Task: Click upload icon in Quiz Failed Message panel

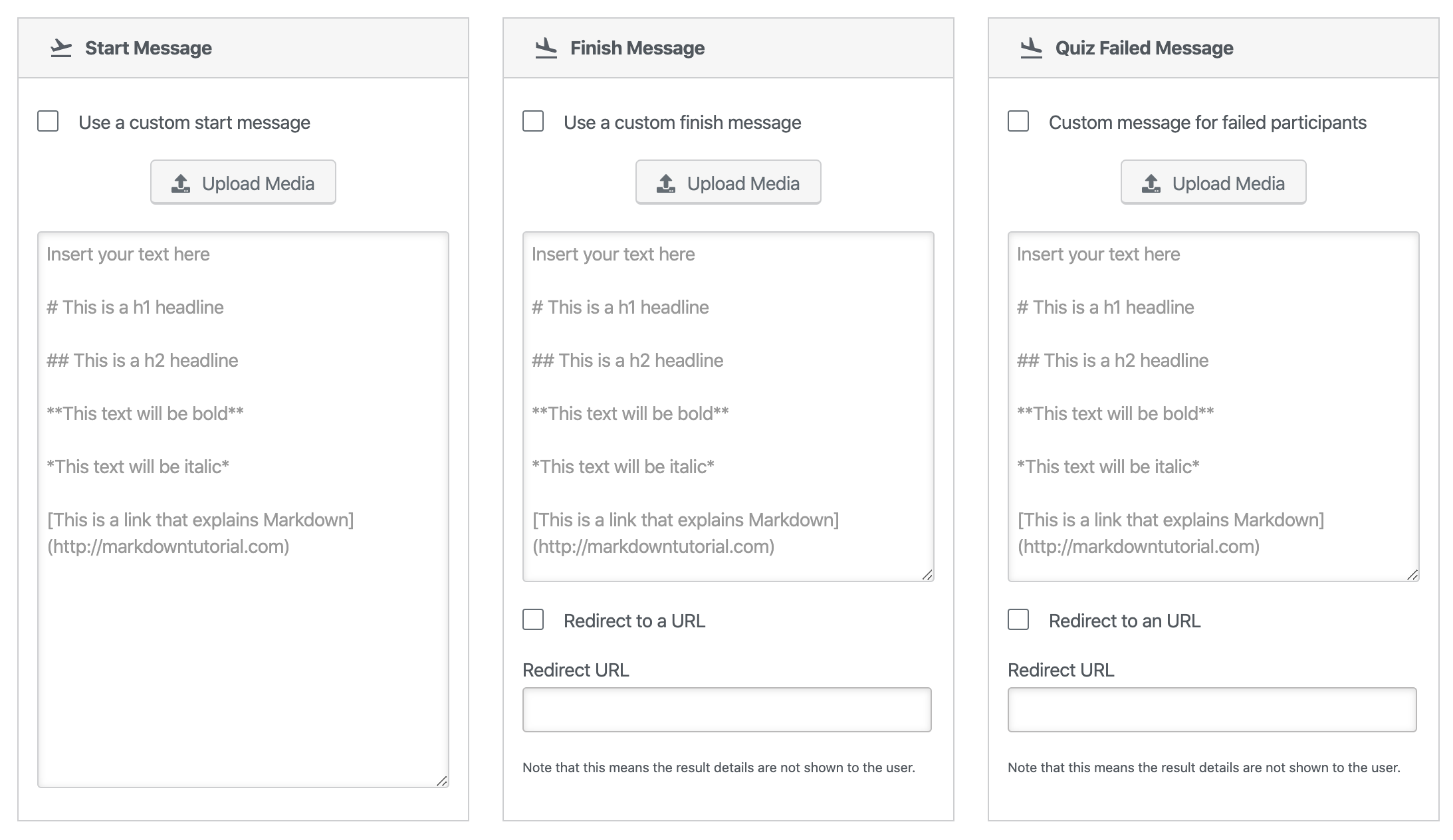Action: coord(1151,183)
